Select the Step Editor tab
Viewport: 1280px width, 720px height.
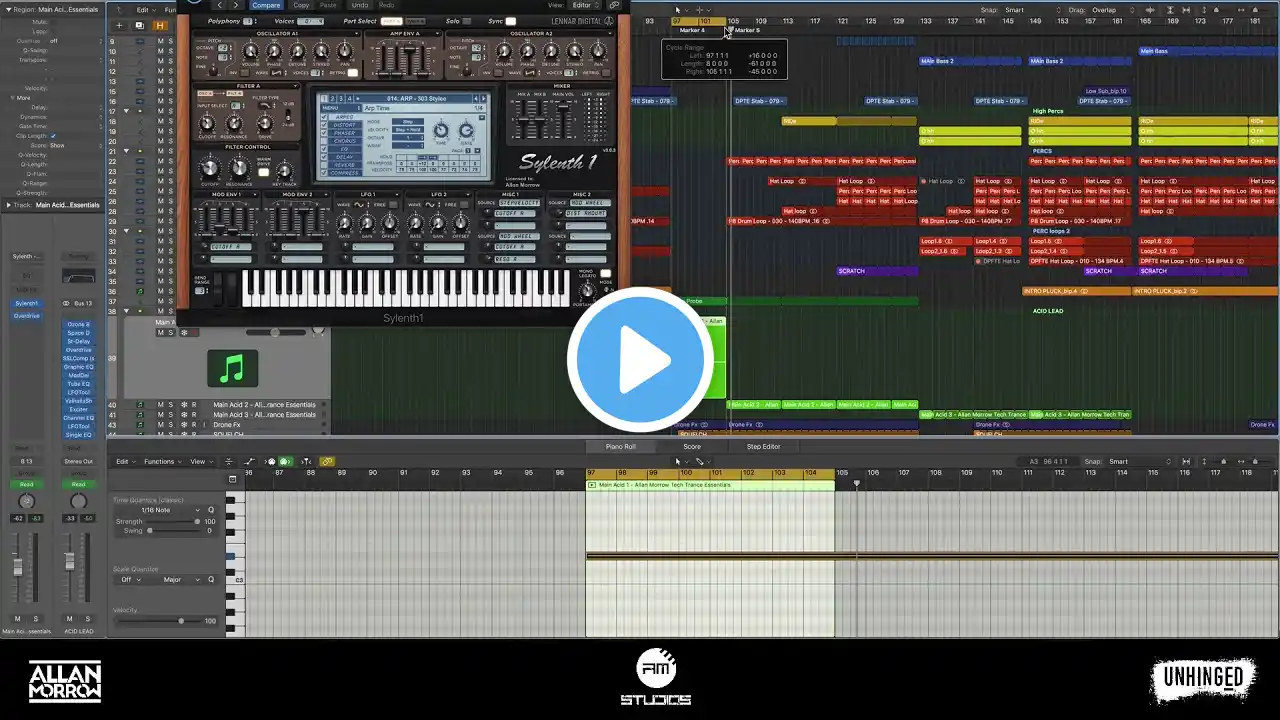pyautogui.click(x=763, y=446)
